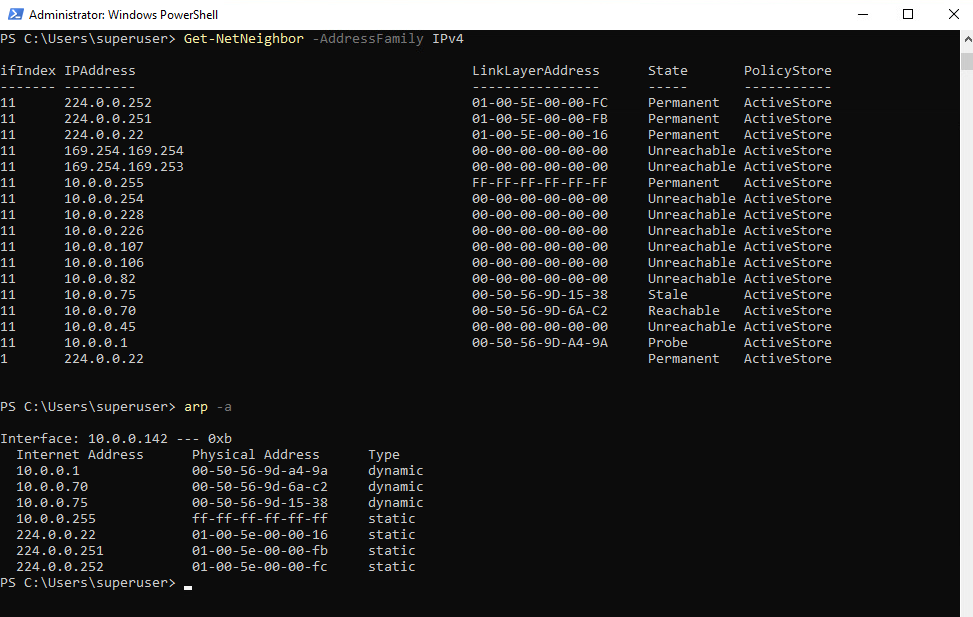
Task: Click the scrollbar up arrow
Action: point(967,38)
